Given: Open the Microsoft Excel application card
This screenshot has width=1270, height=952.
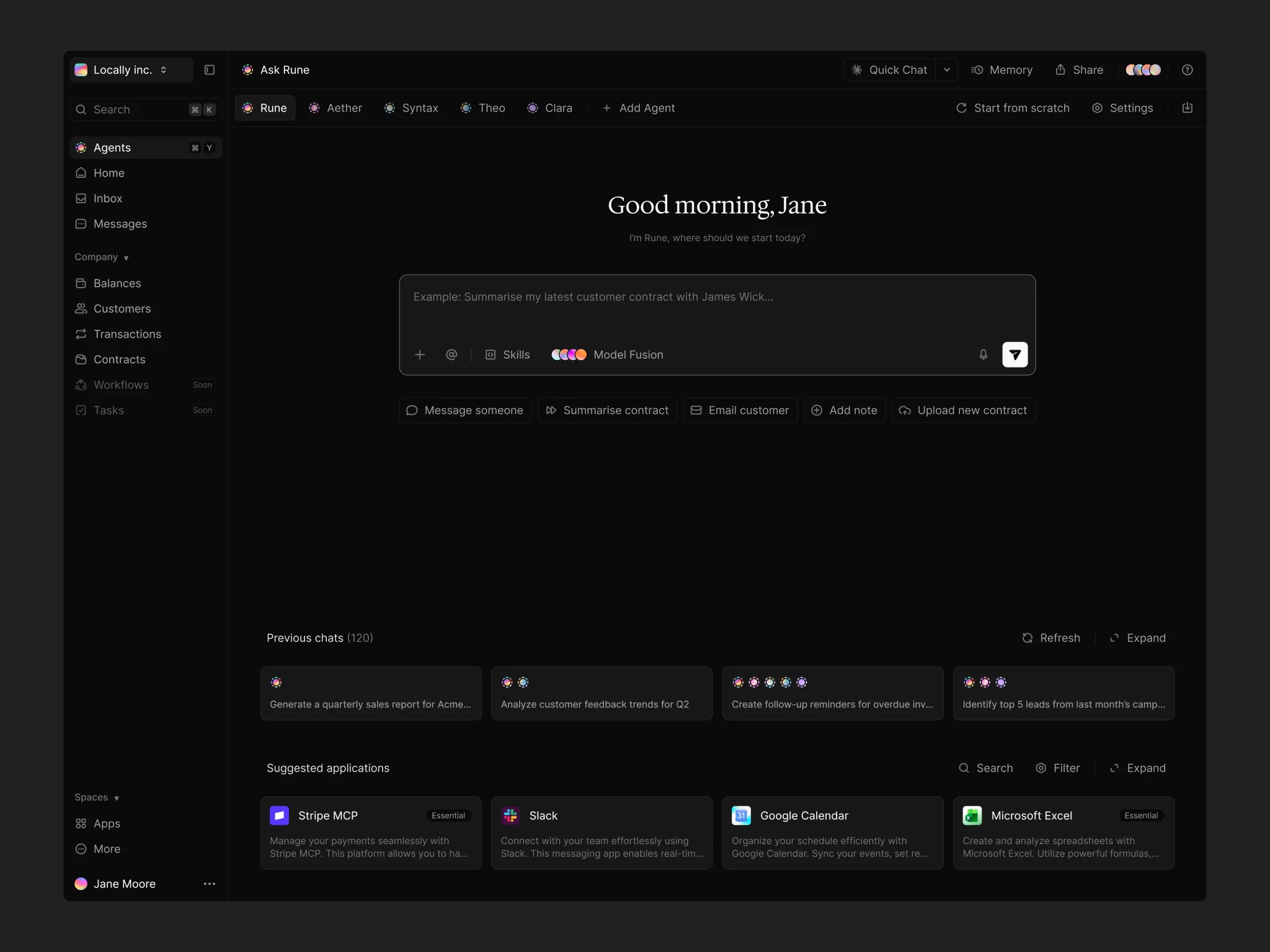Looking at the screenshot, I should [1064, 833].
